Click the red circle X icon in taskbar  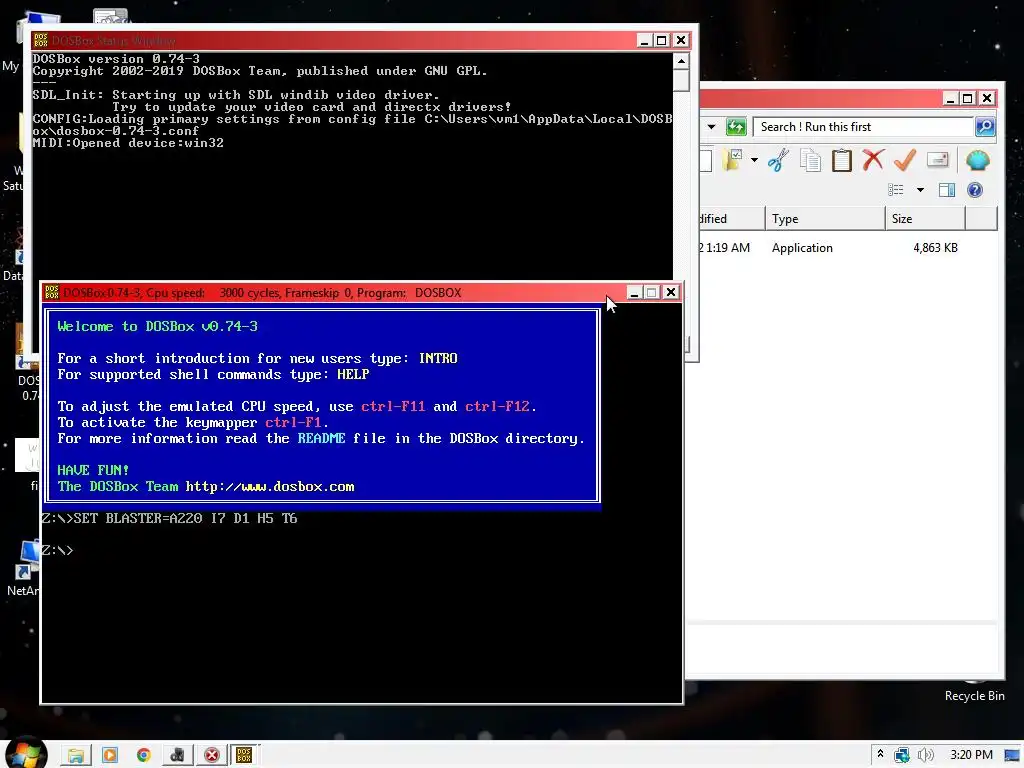(x=212, y=756)
